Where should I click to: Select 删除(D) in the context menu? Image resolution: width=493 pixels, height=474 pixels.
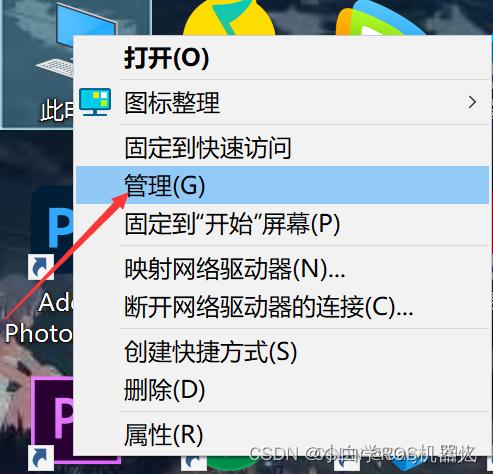point(282,389)
